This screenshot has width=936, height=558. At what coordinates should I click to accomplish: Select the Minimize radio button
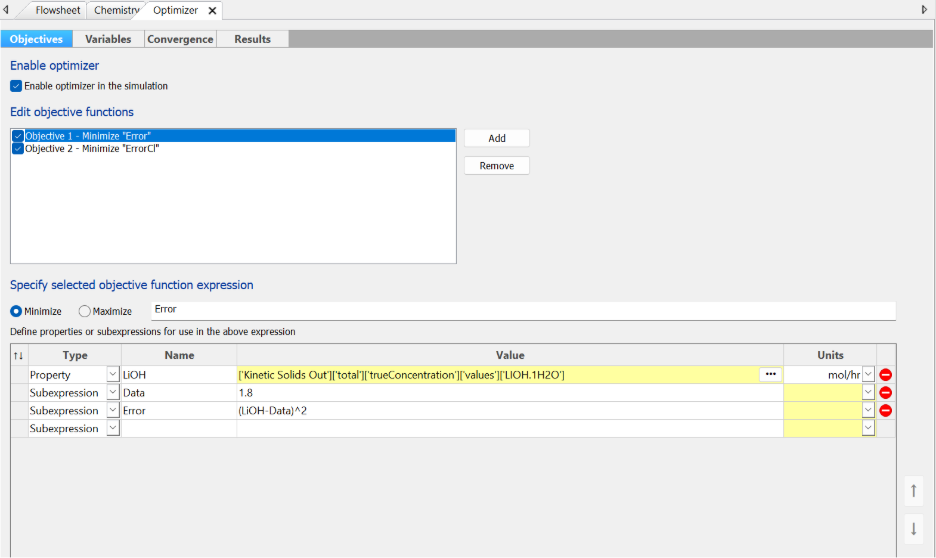tap(16, 311)
